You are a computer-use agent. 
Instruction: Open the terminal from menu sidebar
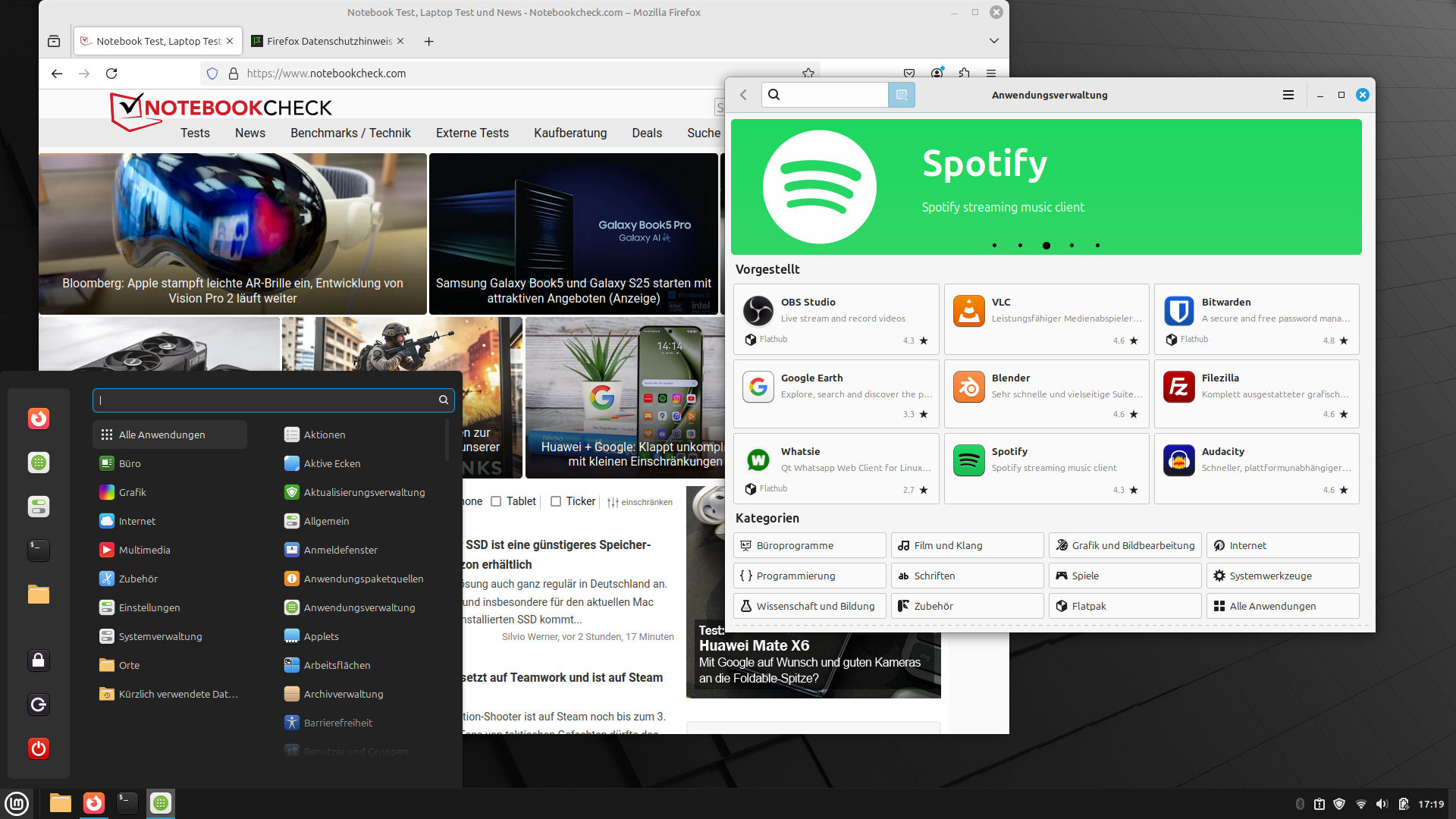39,550
